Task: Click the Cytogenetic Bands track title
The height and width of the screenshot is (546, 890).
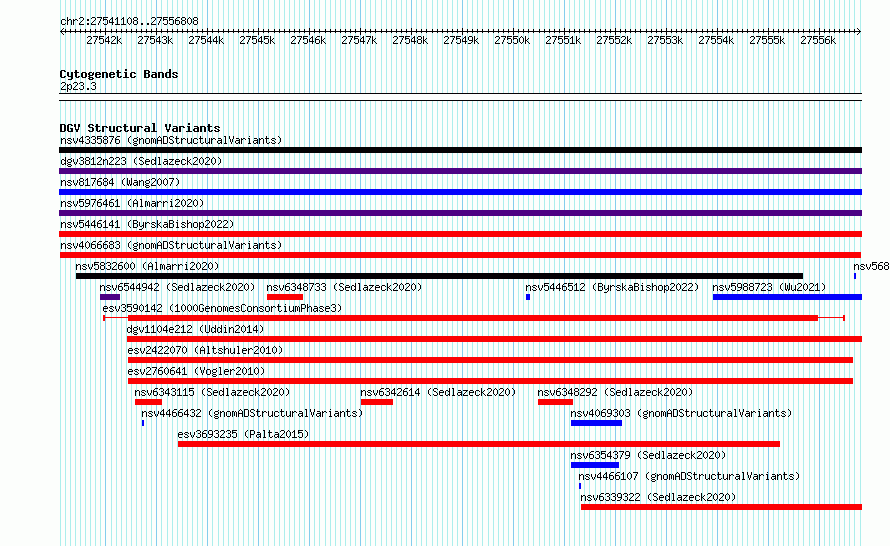Action: pyautogui.click(x=119, y=74)
